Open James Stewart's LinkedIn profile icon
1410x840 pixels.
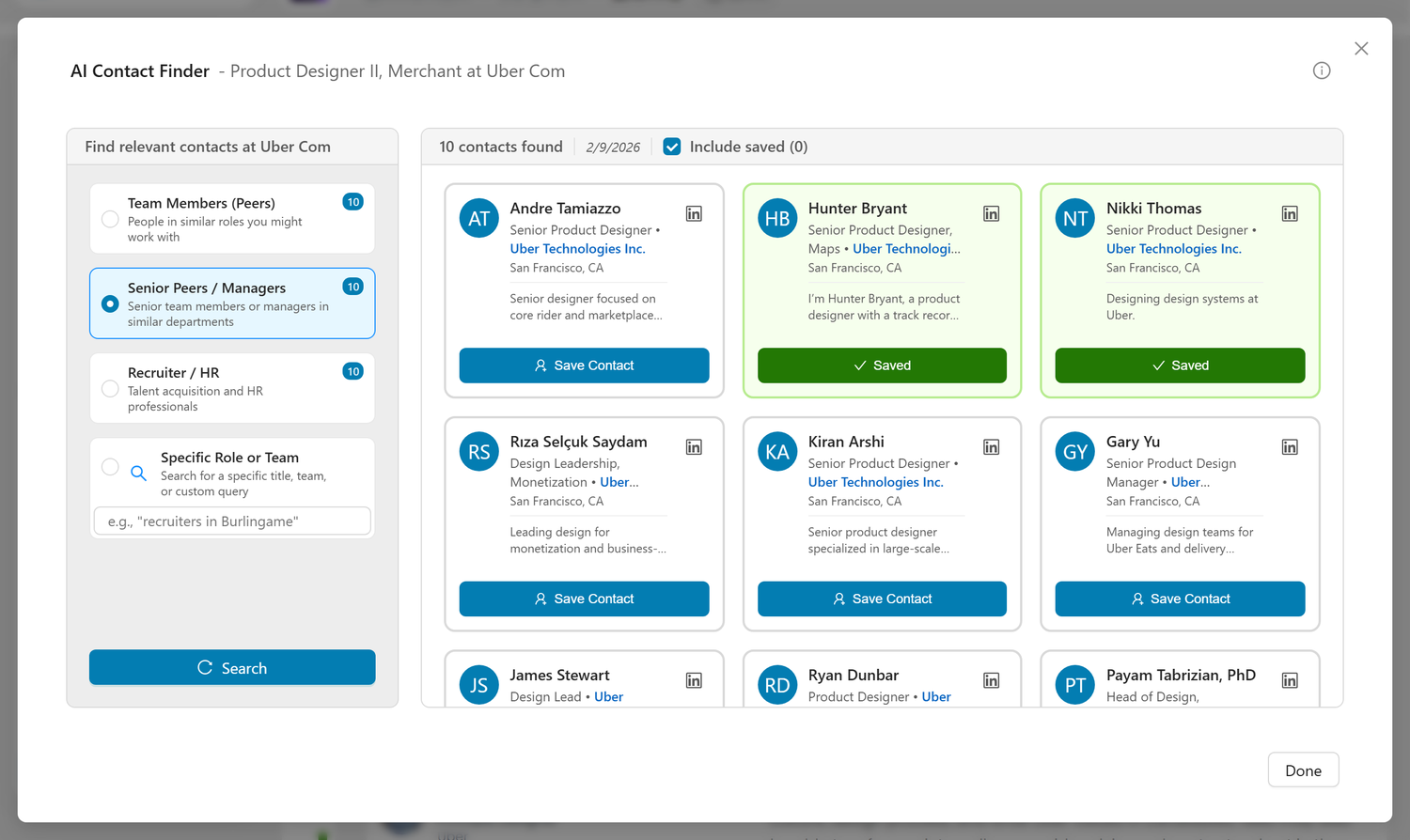[x=694, y=680]
